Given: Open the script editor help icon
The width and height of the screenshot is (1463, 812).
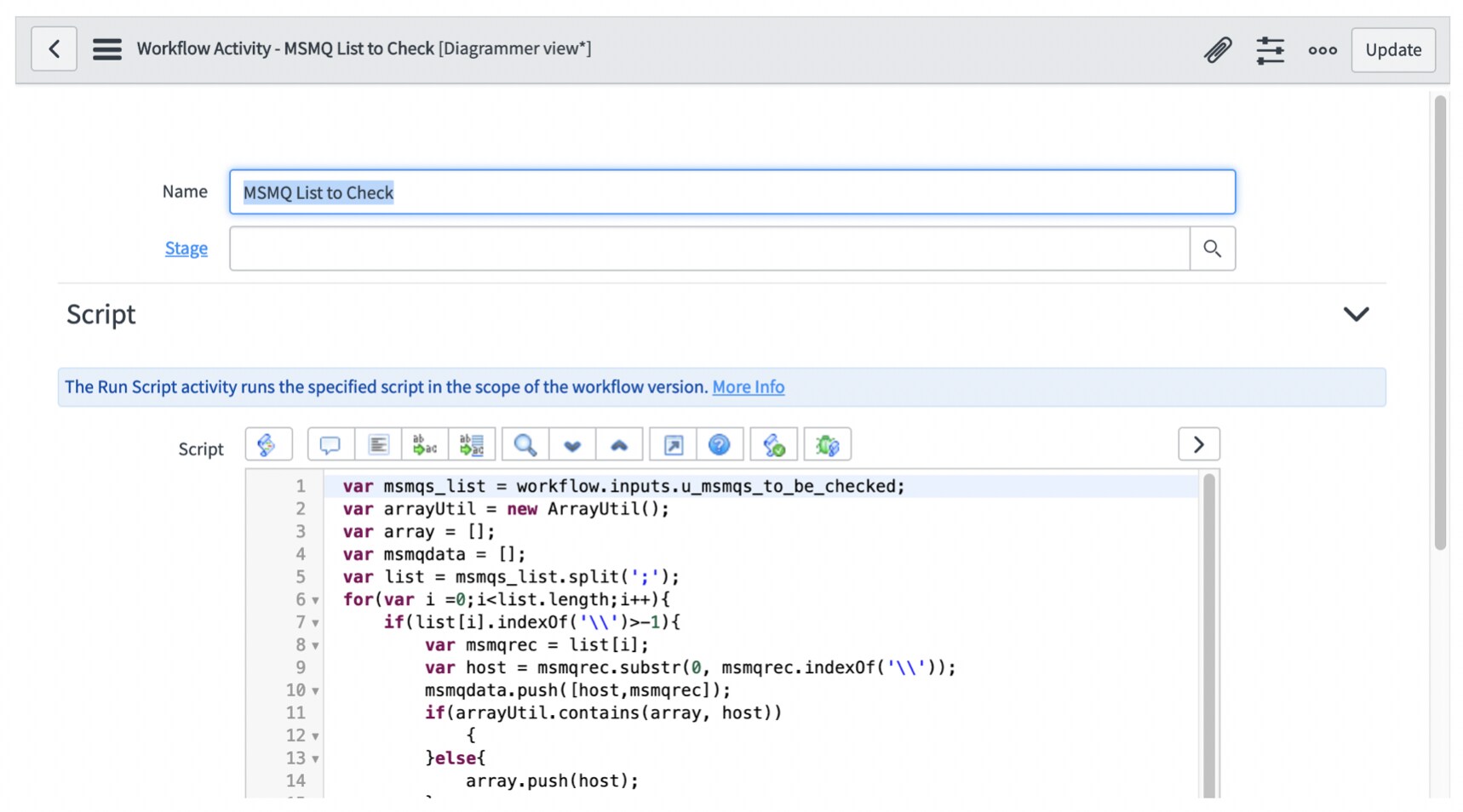Looking at the screenshot, I should [720, 444].
